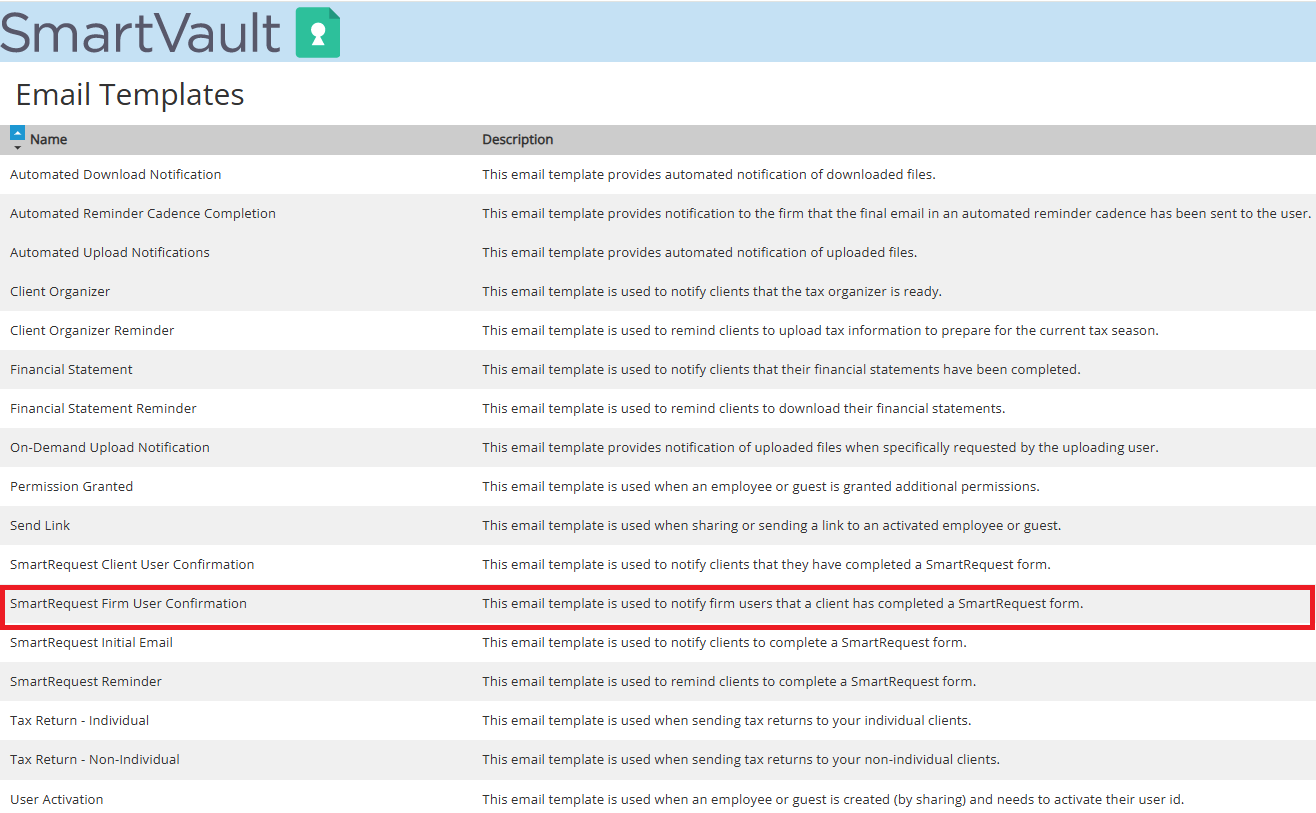Click the Email Templates page heading

(130, 94)
